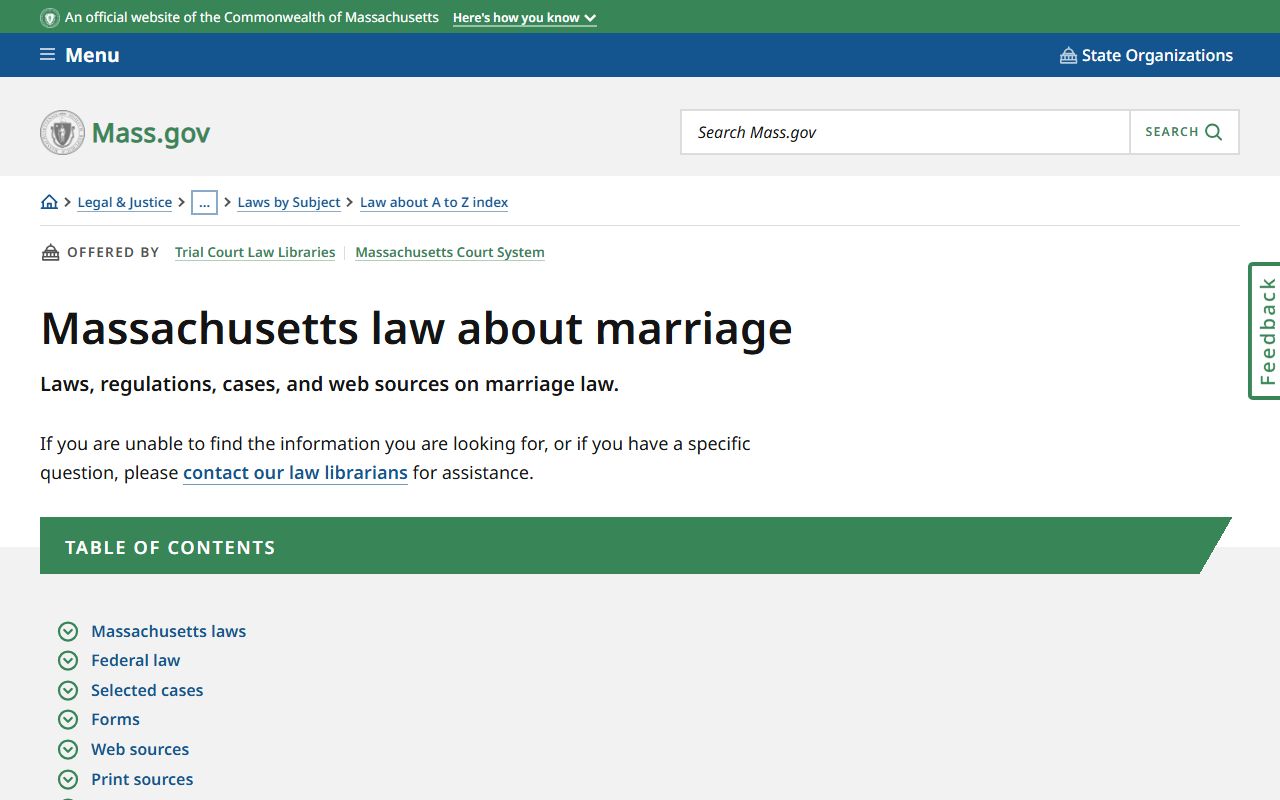This screenshot has width=1280, height=800.
Task: Click the OFFERED BY building icon
Action: [x=50, y=252]
